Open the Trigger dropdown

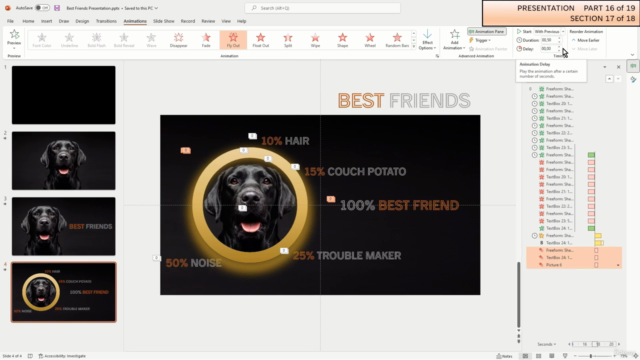pos(480,40)
